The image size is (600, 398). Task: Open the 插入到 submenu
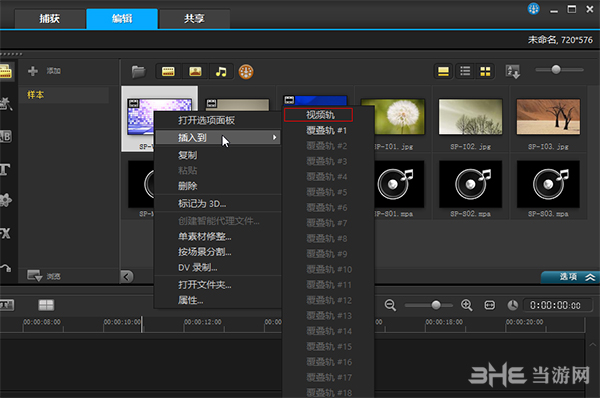click(x=217, y=137)
